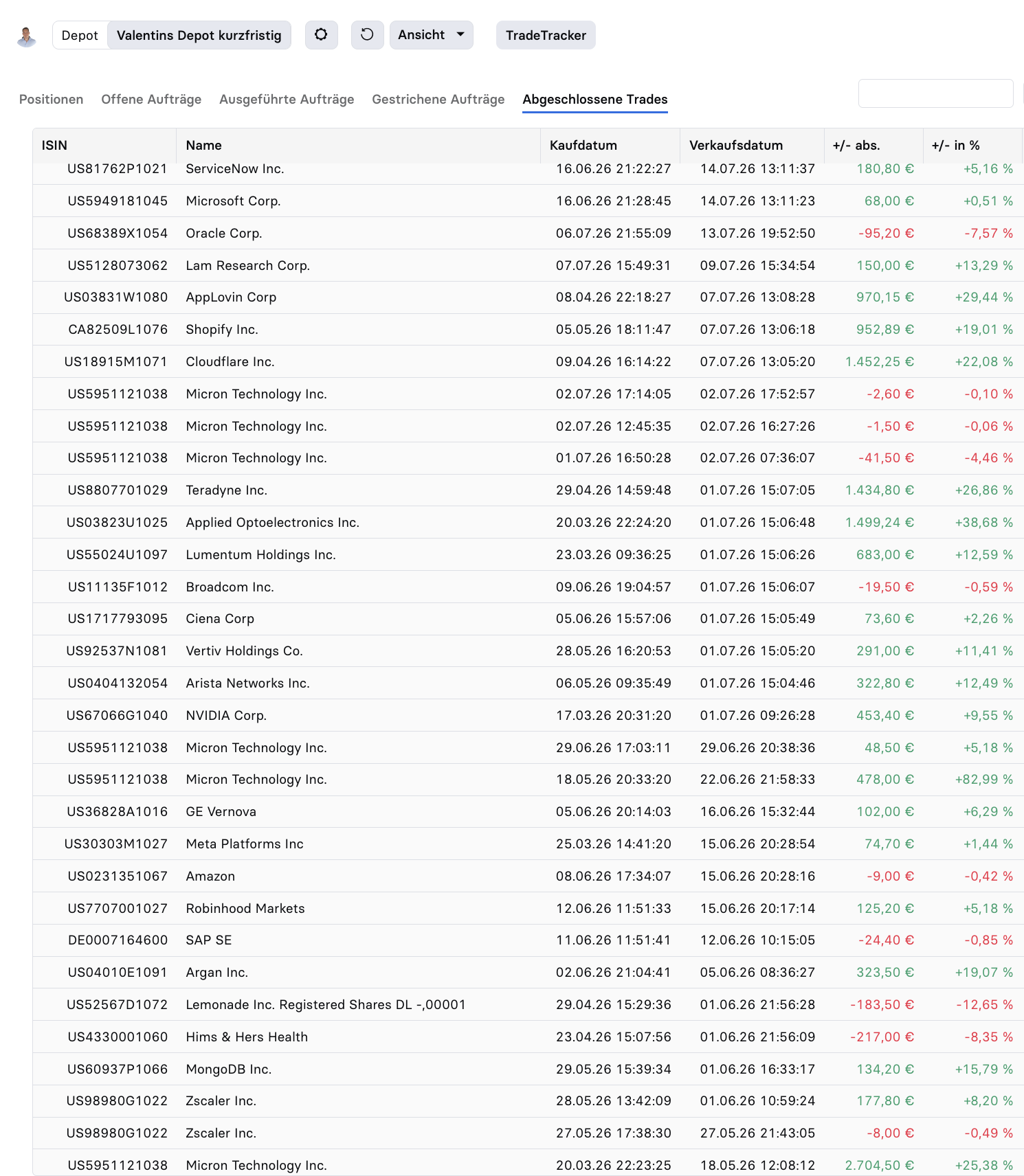
Task: Sort by +/- in % column
Action: 972,146
